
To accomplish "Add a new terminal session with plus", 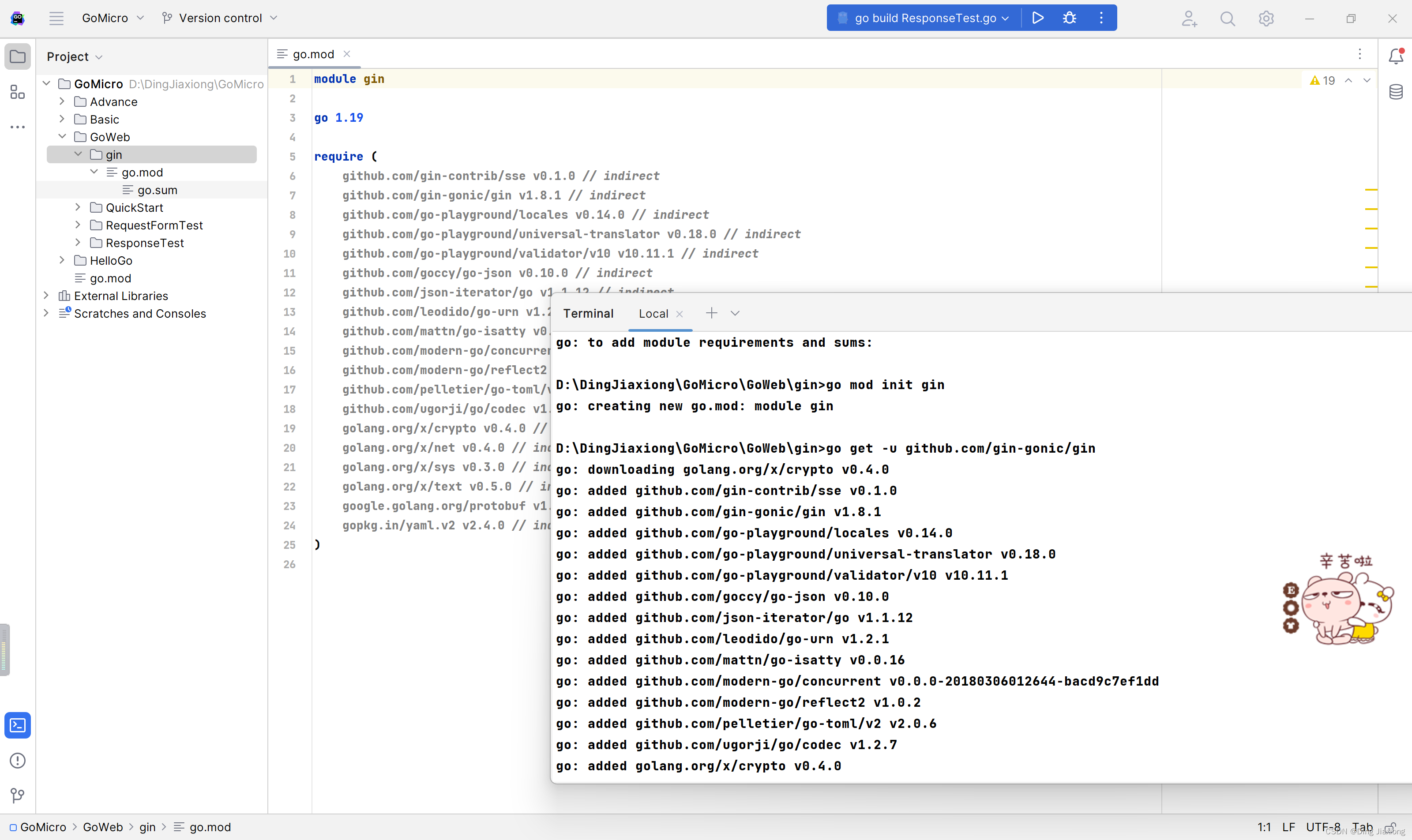I will pyautogui.click(x=711, y=313).
